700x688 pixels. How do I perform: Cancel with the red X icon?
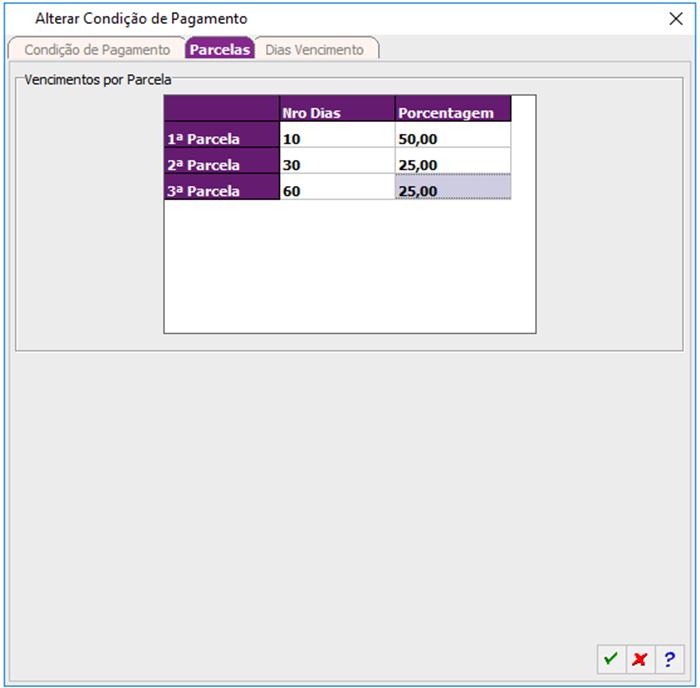(x=640, y=659)
